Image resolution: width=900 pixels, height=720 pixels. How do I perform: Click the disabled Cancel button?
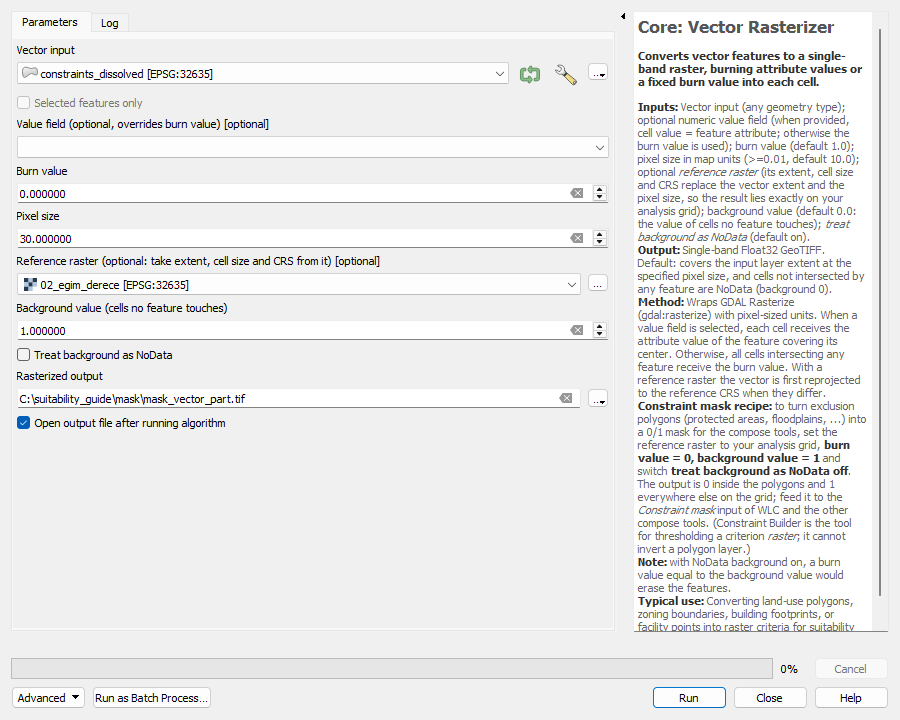851,668
